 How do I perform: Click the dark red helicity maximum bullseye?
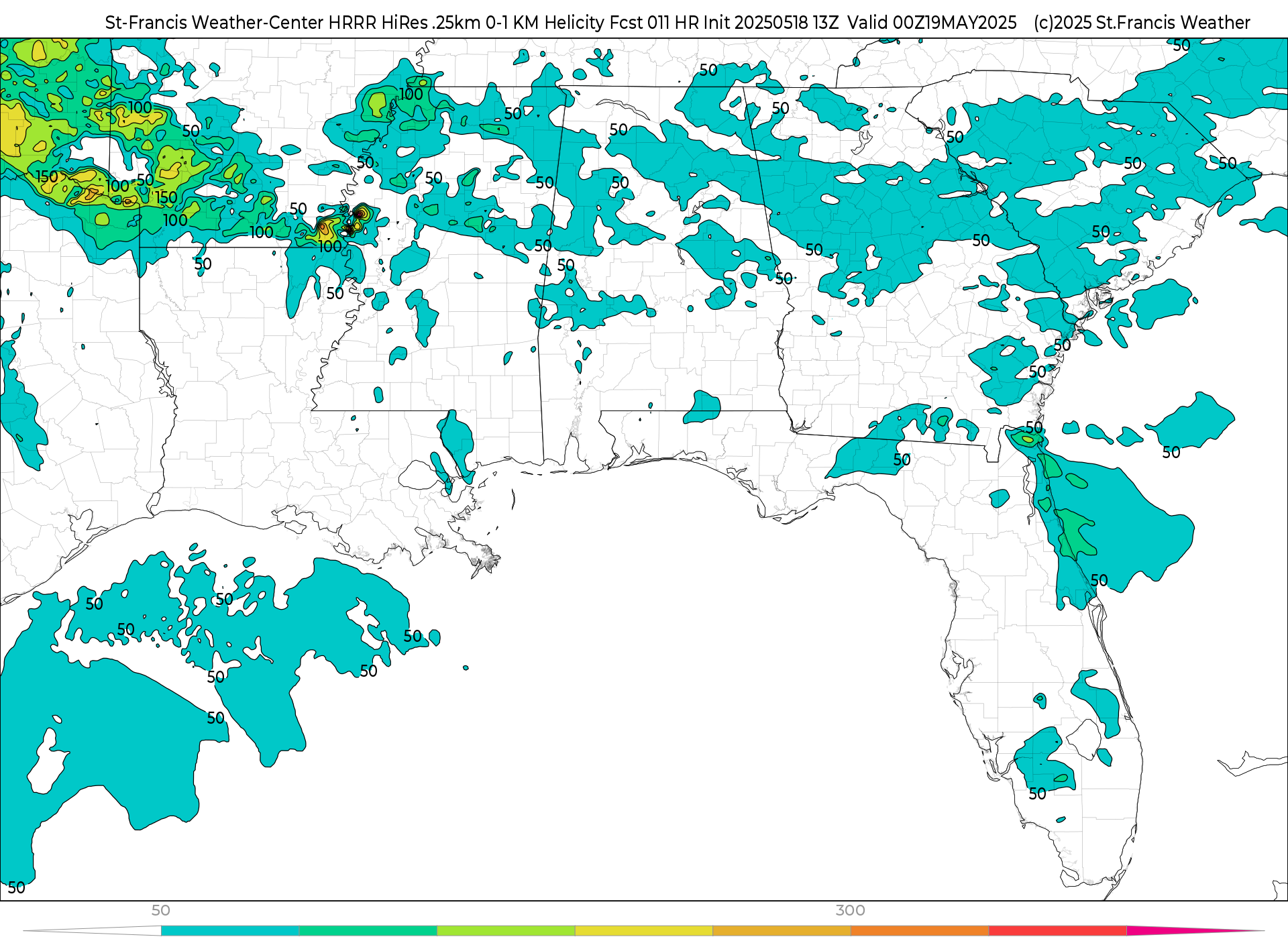pos(361,213)
